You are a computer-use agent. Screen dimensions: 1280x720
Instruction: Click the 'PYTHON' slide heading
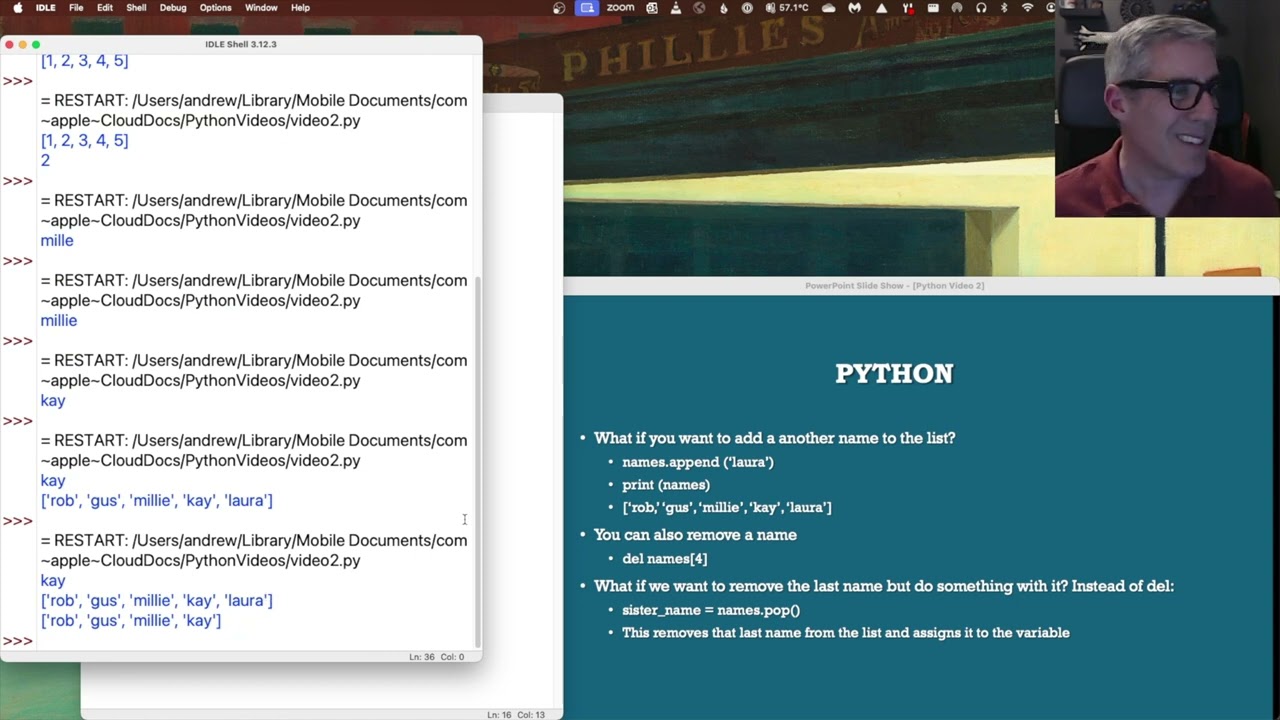(894, 374)
